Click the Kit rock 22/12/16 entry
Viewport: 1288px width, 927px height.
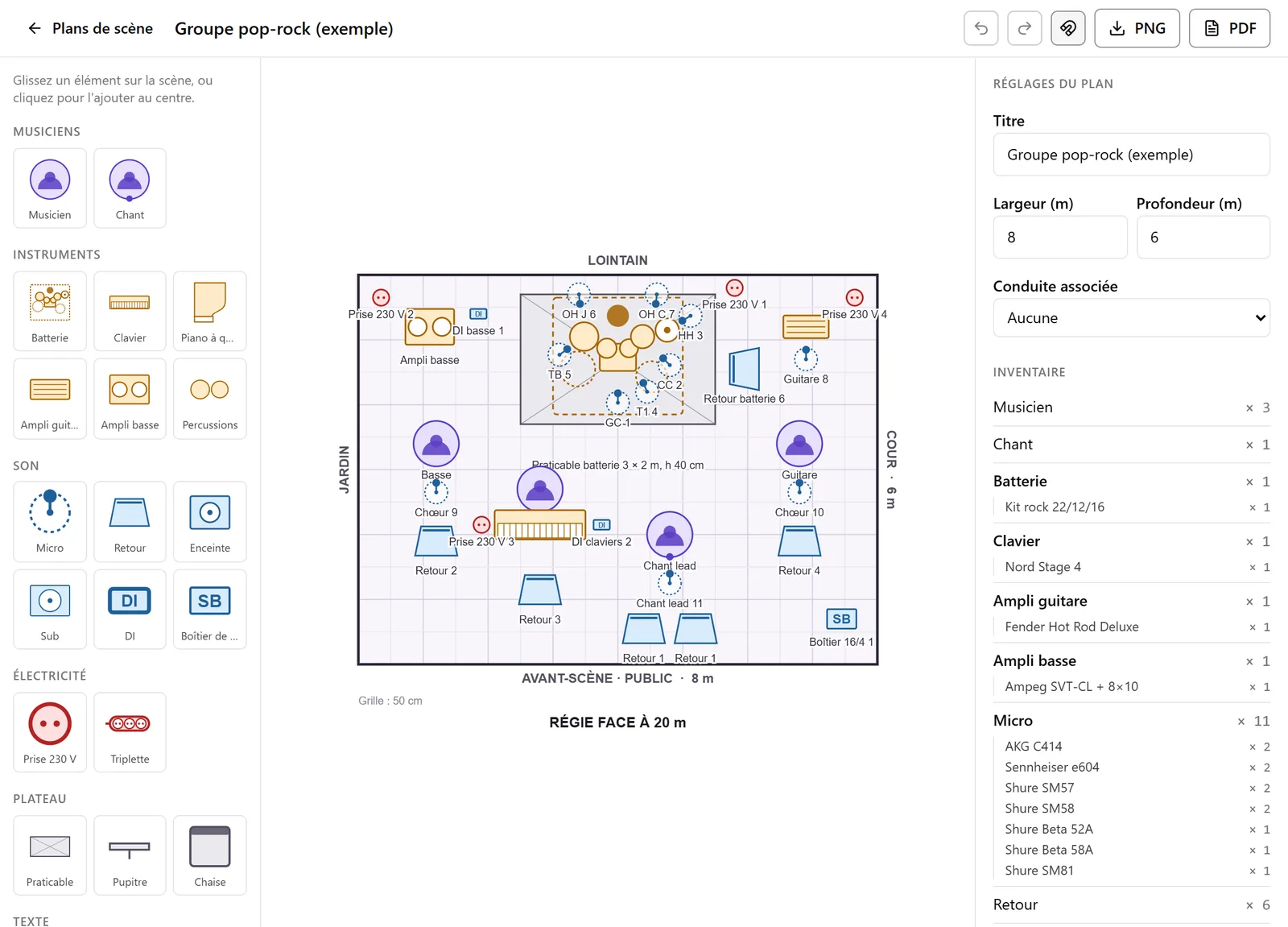[1131, 507]
